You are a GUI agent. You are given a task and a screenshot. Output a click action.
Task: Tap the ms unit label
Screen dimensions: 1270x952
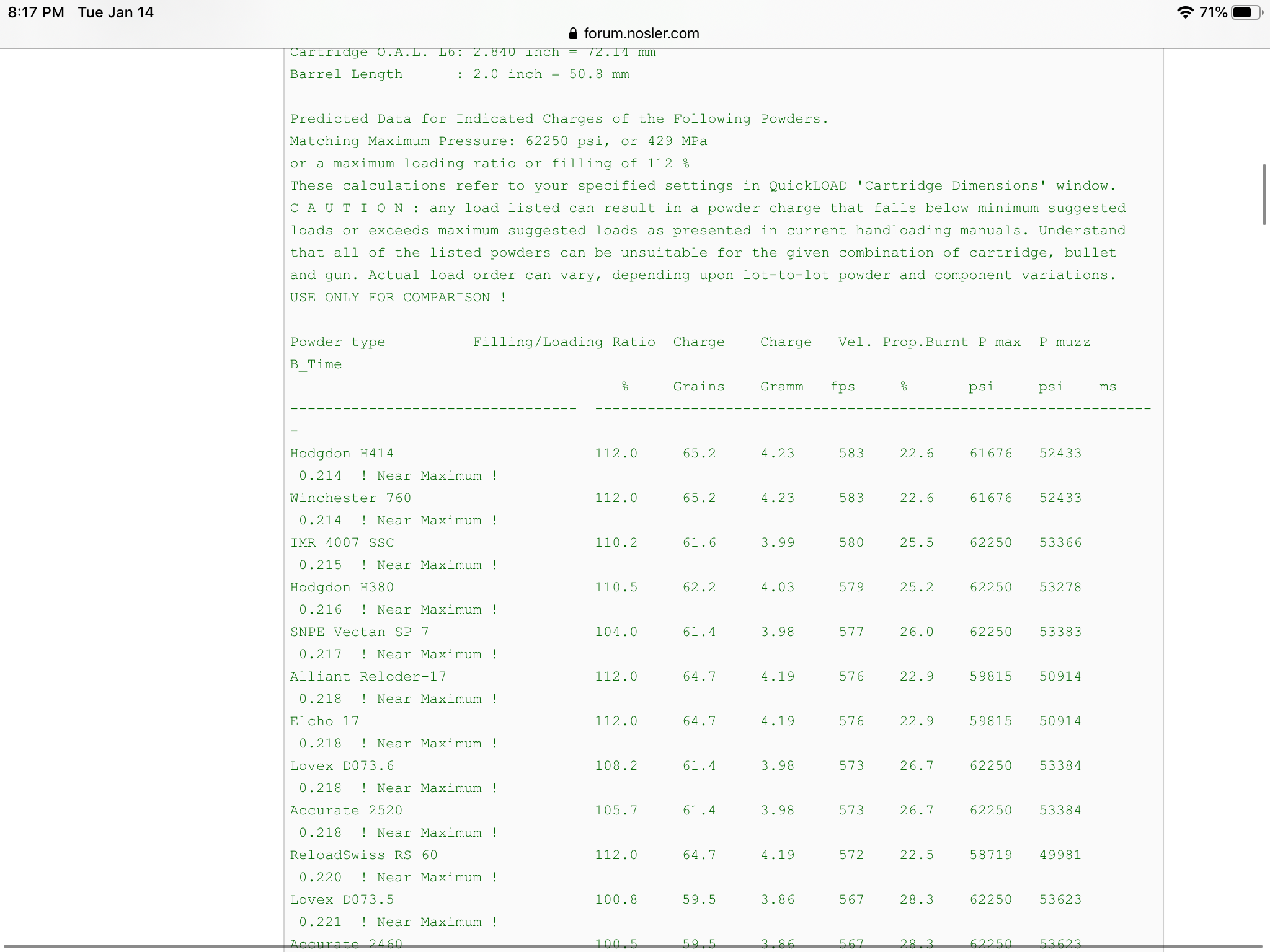1108,387
